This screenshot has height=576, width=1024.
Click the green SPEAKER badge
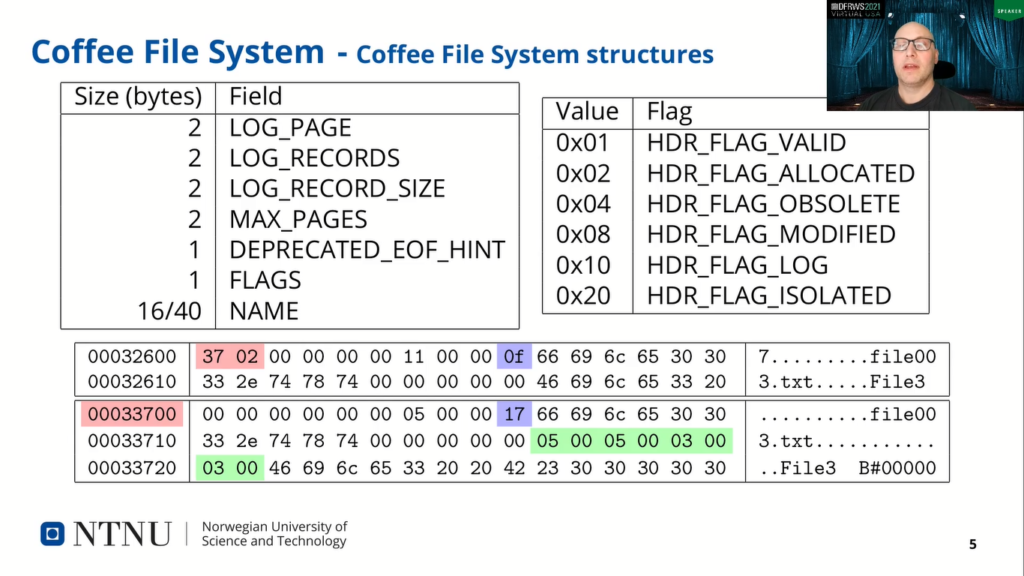click(x=1008, y=10)
